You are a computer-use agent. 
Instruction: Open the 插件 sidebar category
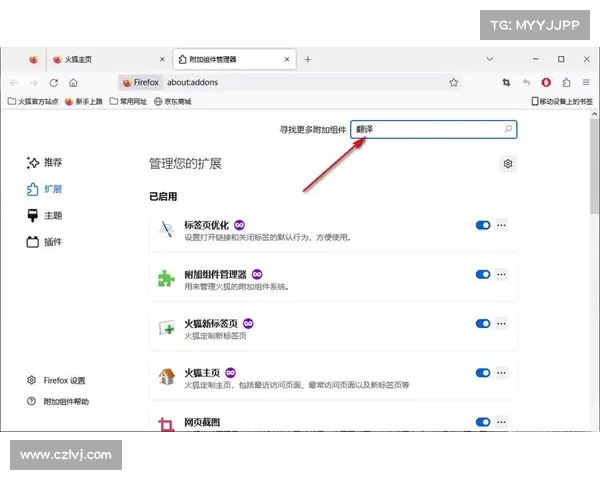[x=44, y=242]
